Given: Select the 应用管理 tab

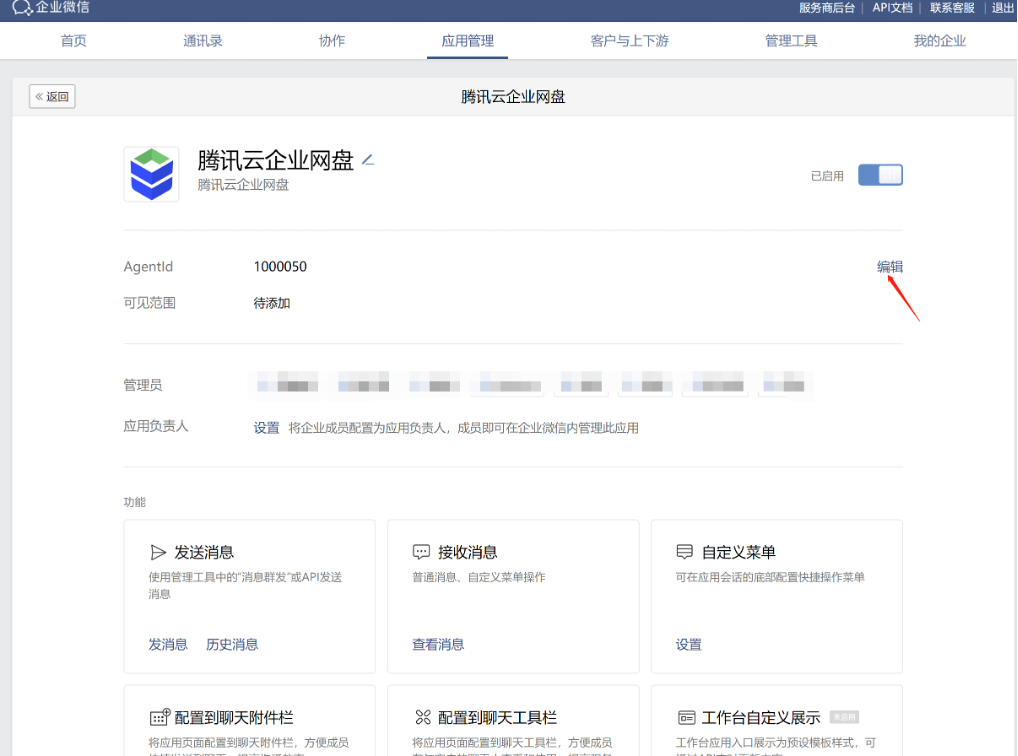Looking at the screenshot, I should (467, 41).
